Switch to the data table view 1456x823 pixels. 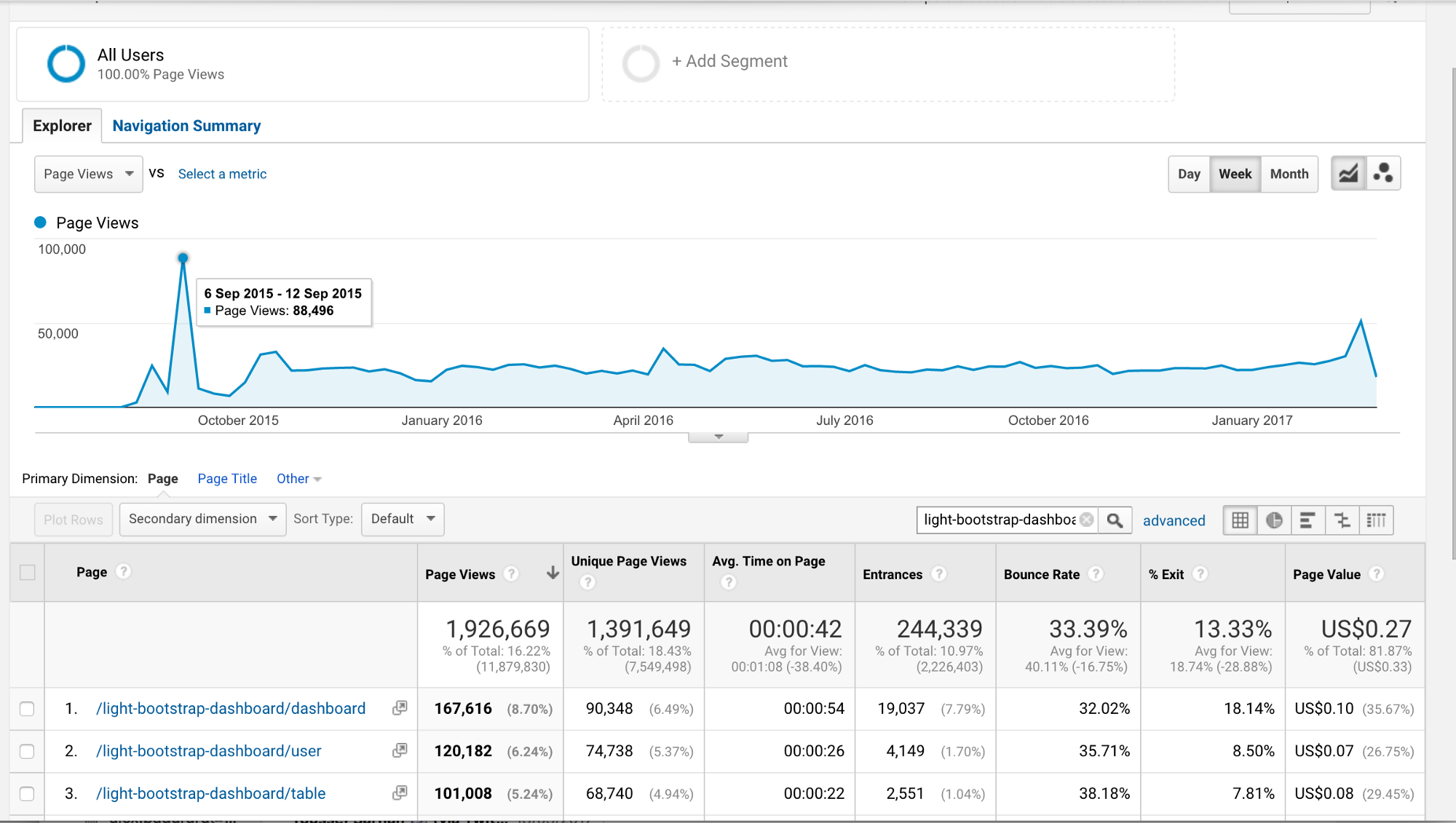[x=1240, y=520]
